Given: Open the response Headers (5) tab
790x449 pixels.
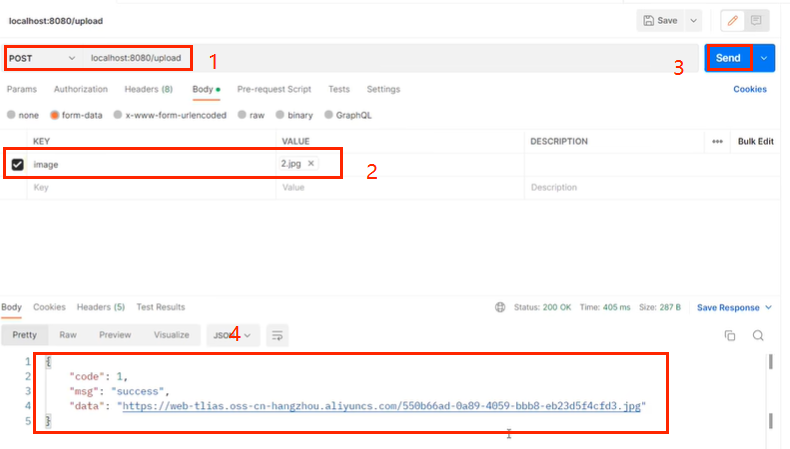Looking at the screenshot, I should tap(101, 307).
